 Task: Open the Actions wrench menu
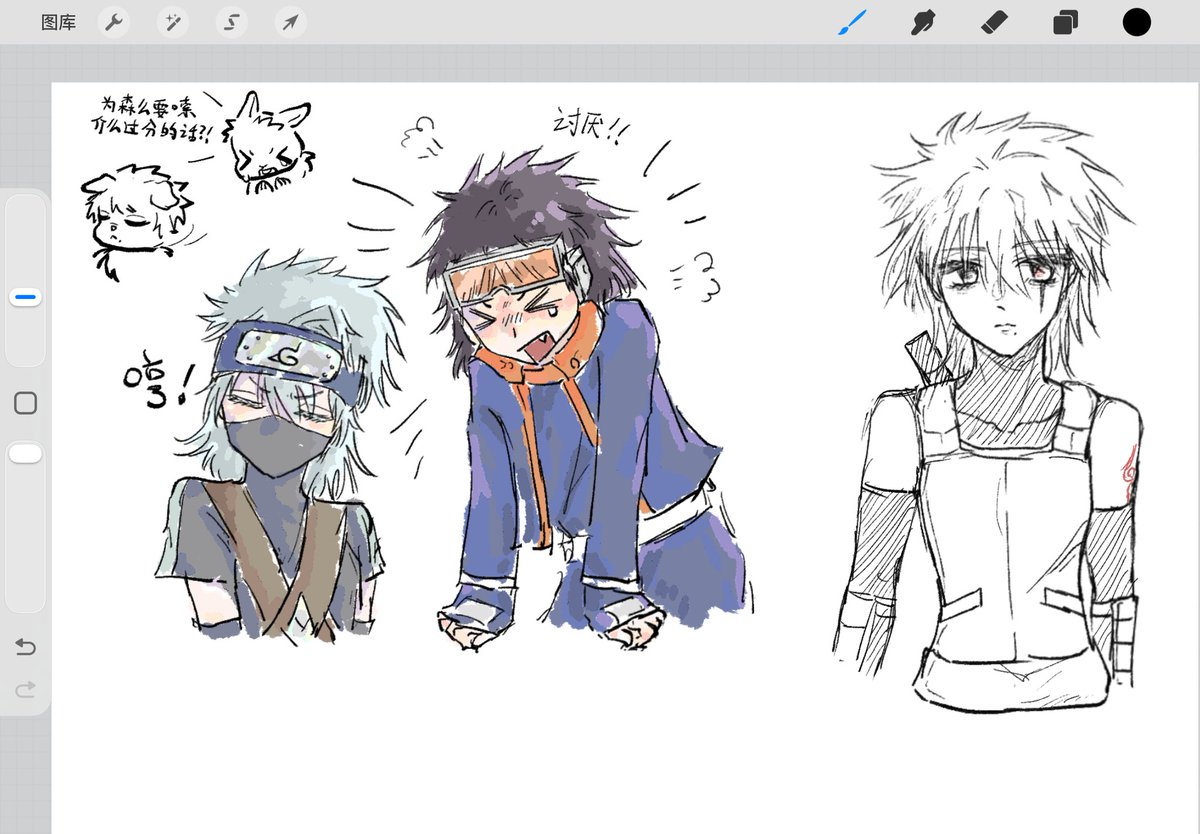[114, 22]
